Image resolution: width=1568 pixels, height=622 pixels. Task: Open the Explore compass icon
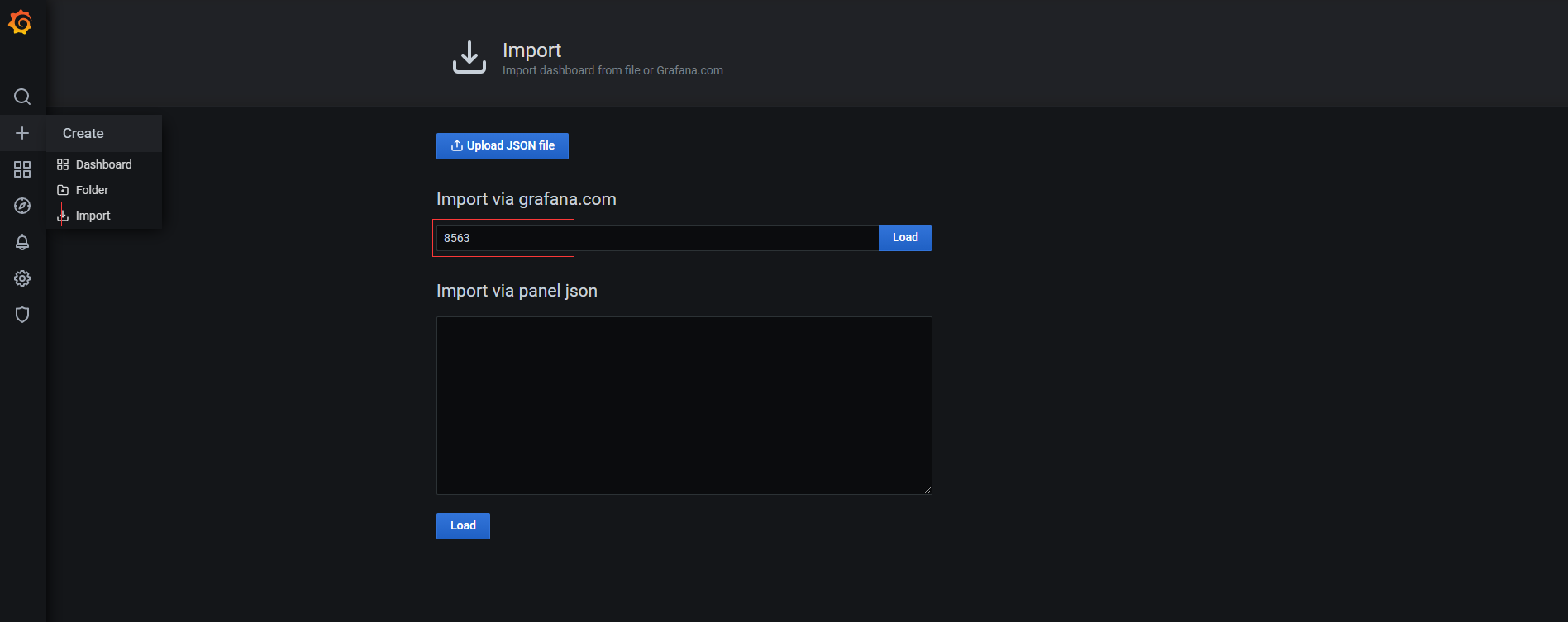[22, 206]
